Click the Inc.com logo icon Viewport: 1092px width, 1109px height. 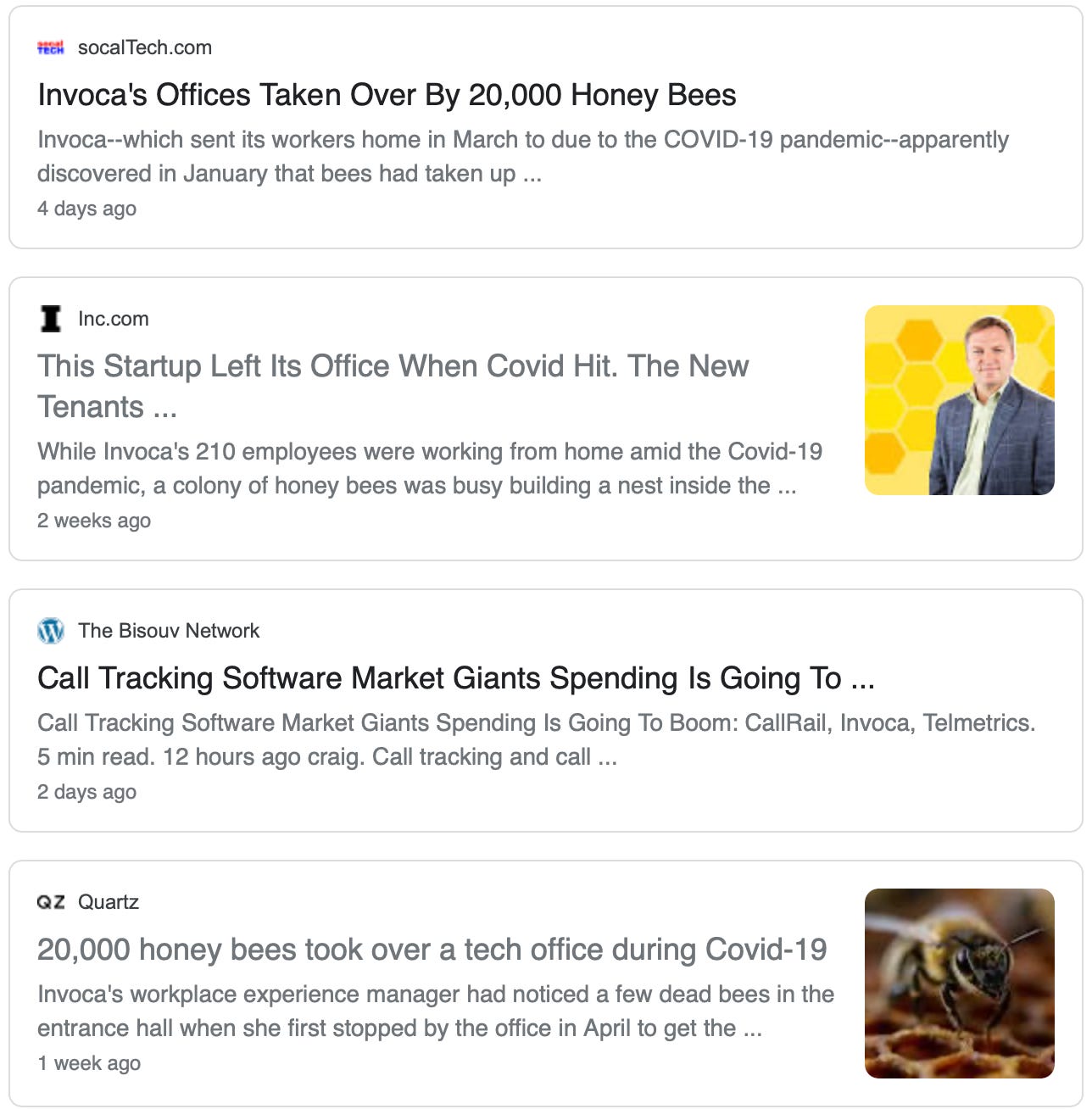tap(51, 319)
